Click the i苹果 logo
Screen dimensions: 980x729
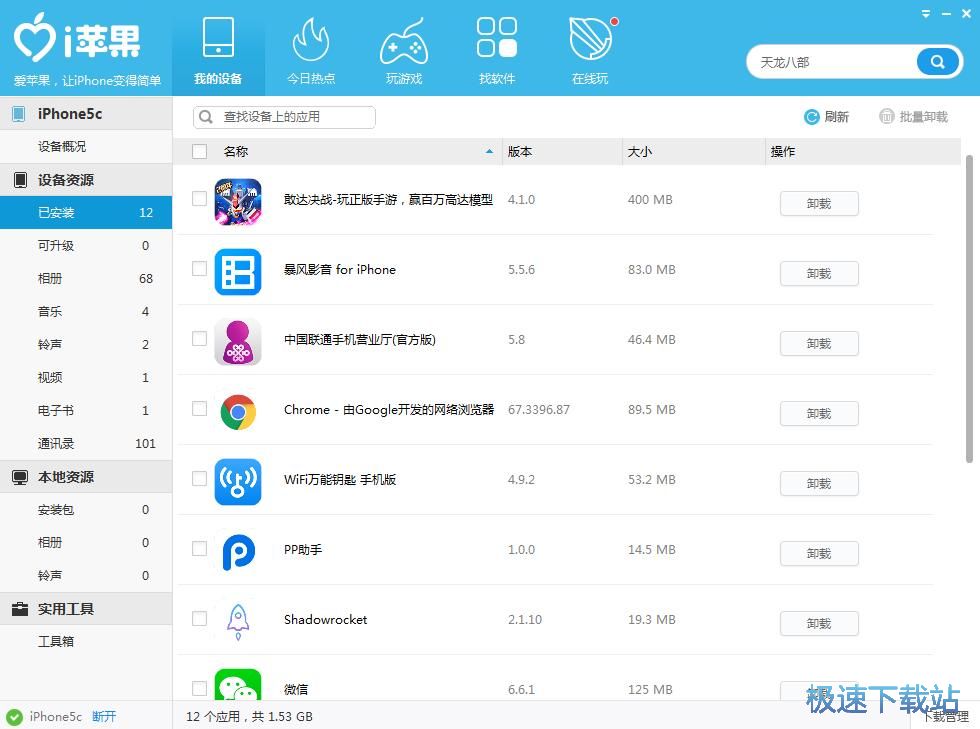click(x=78, y=39)
